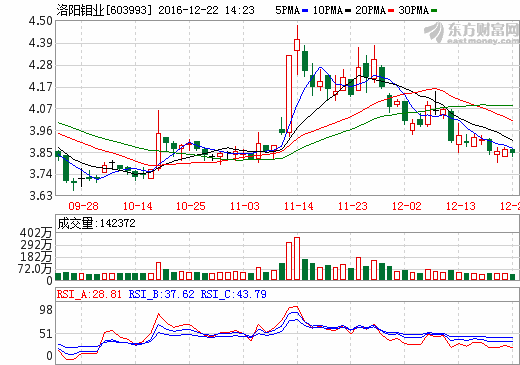Click the 09-28 date label
Image resolution: width=520 pixels, height=365 pixels.
tap(83, 206)
